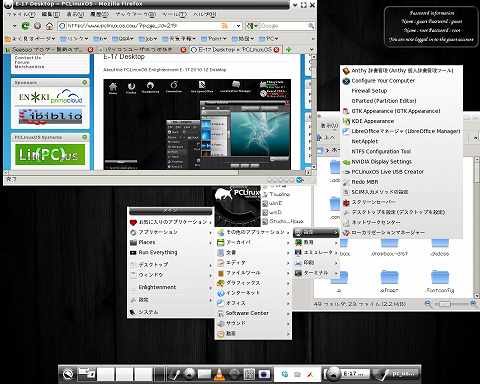This screenshot has width=480, height=384.
Task: Open the PC bookmark folder
Action: [x=268, y=39]
